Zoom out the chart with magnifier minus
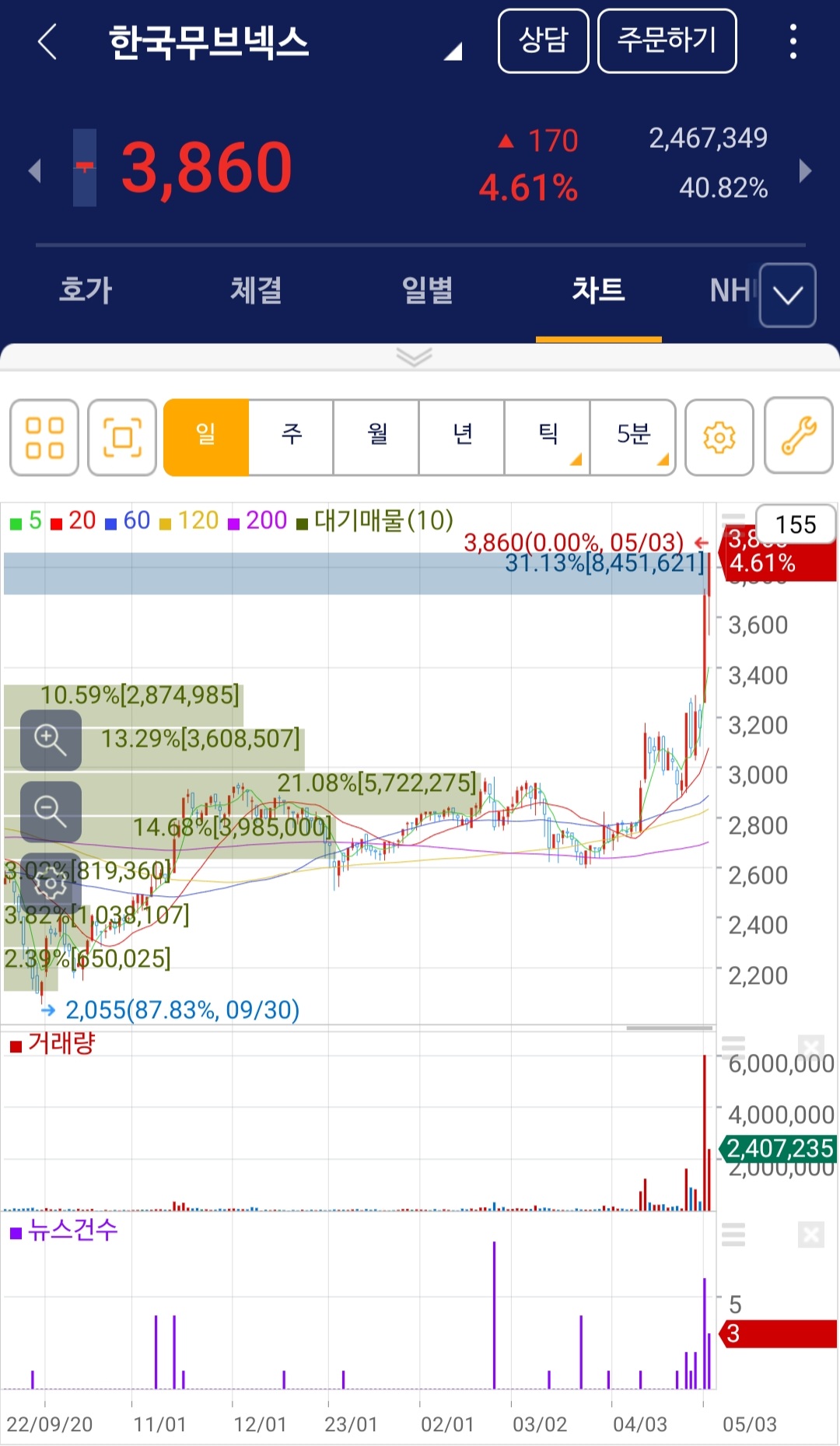840x1446 pixels. (x=51, y=811)
